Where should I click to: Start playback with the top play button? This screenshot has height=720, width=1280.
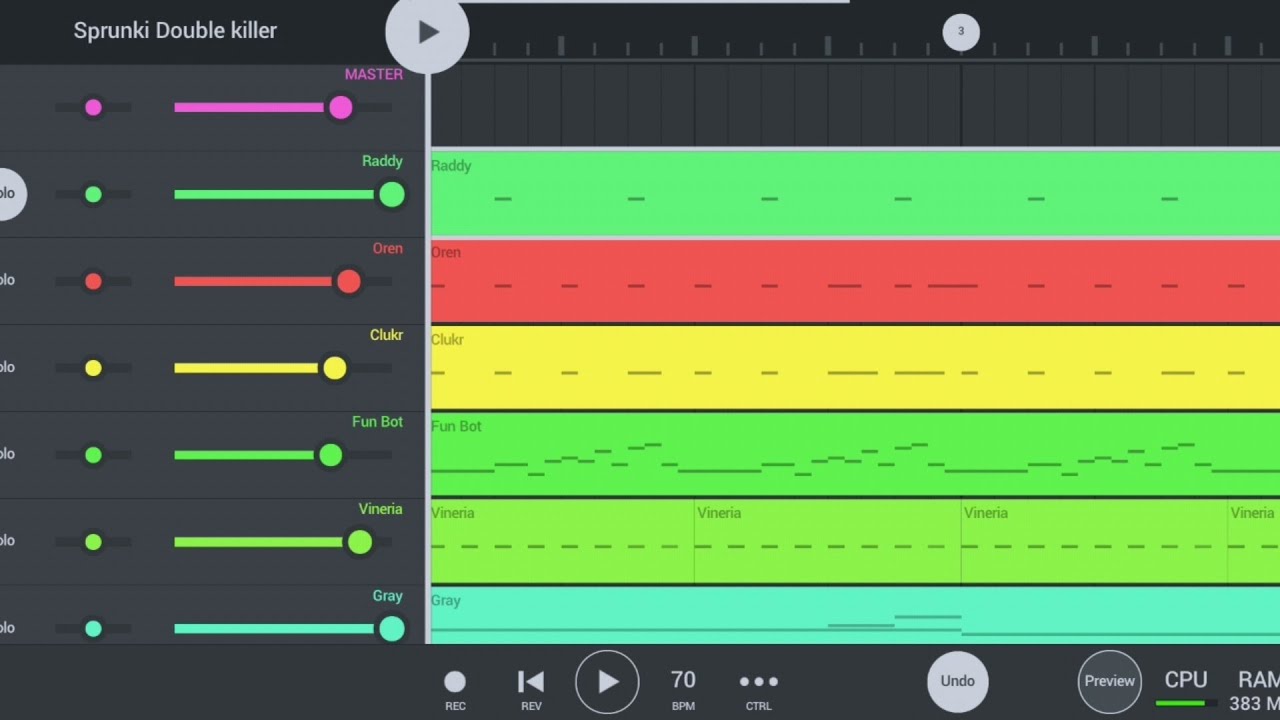427,32
